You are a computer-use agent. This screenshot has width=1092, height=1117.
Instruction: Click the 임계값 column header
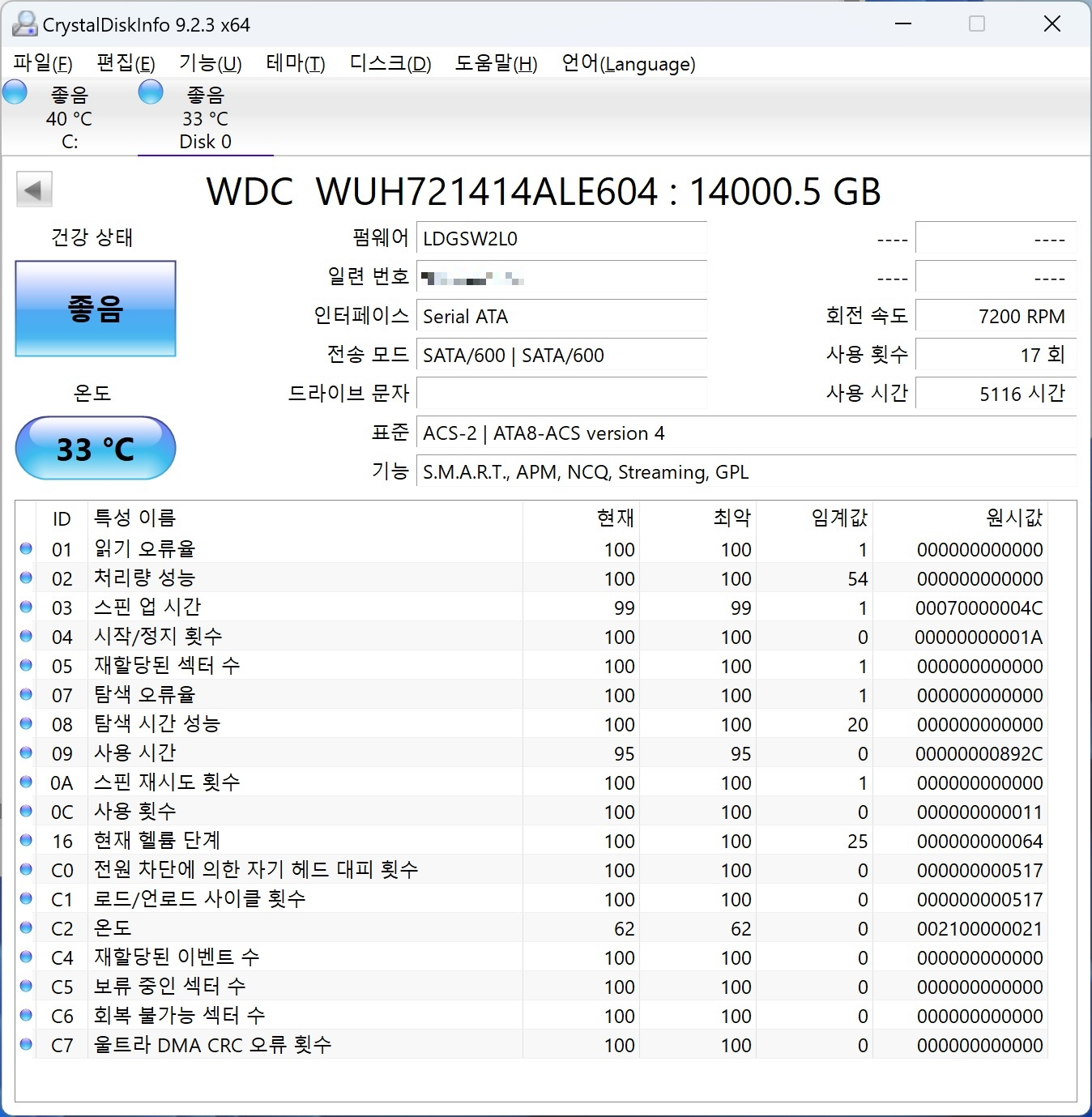coord(814,518)
